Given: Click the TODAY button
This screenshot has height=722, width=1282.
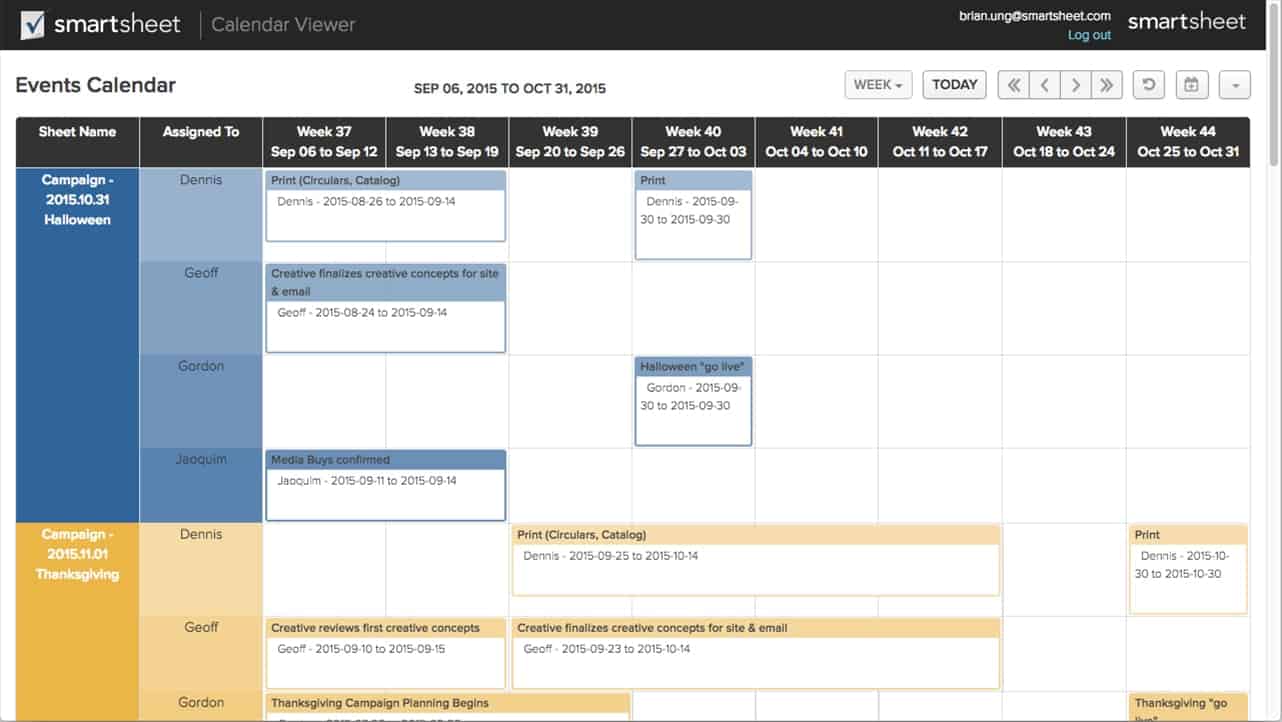Looking at the screenshot, I should [954, 84].
